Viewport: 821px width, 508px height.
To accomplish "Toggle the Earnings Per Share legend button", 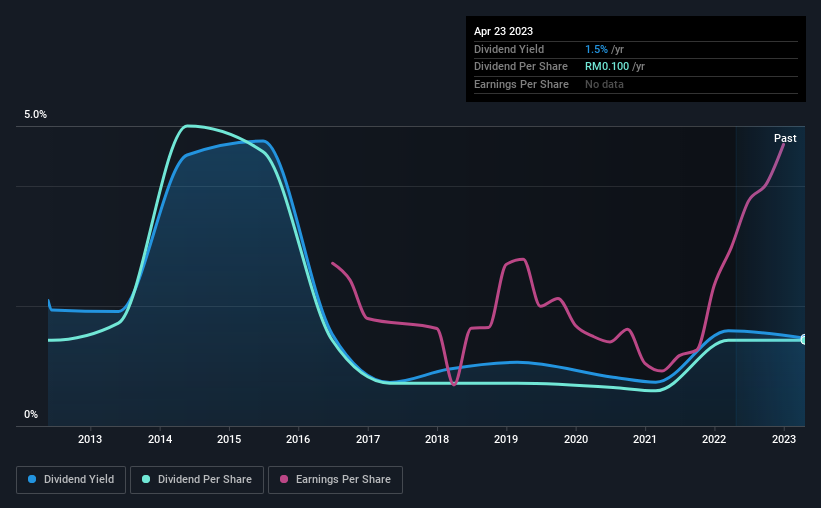I will click(x=335, y=480).
